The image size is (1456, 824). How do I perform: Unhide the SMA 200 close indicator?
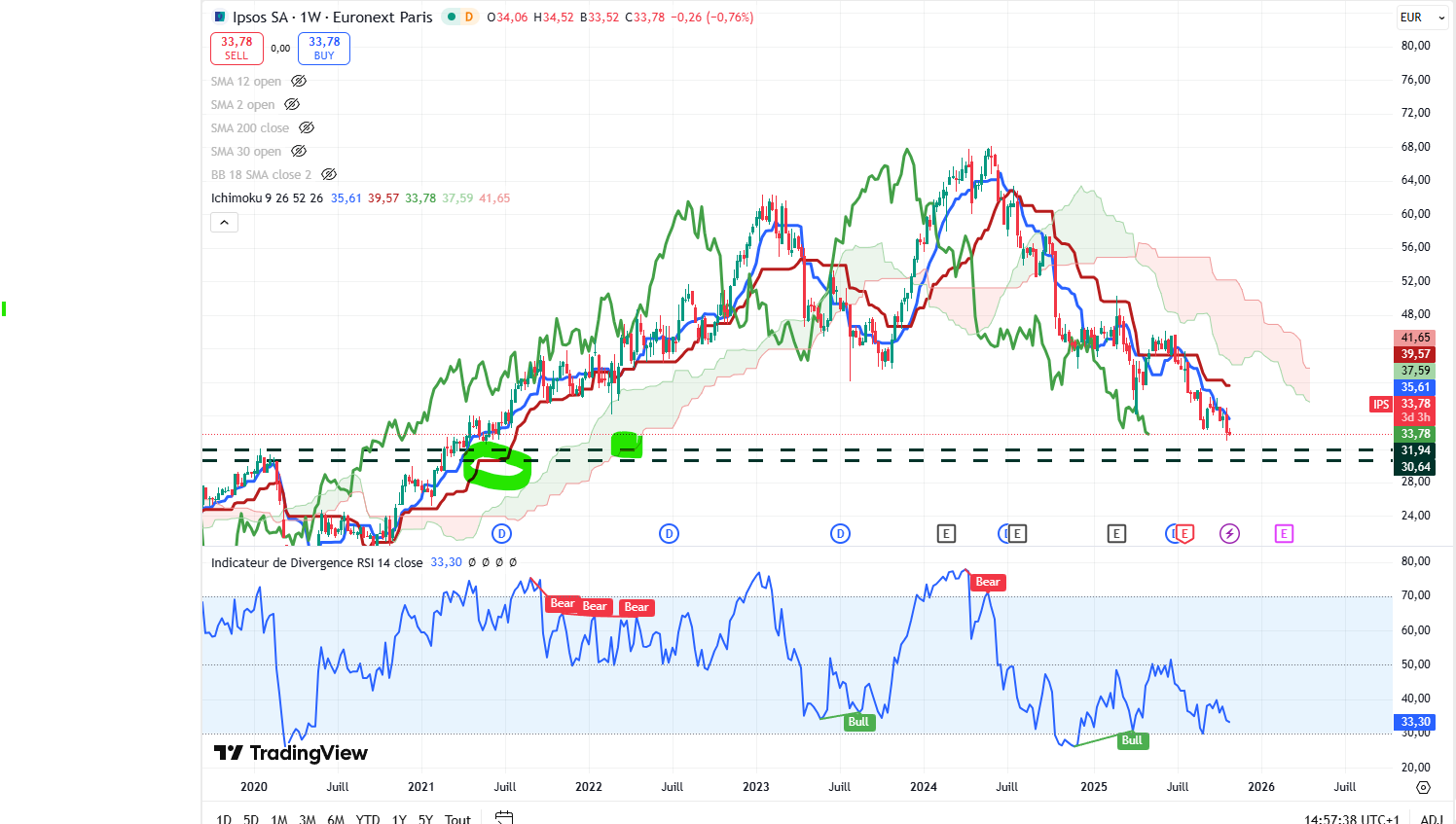307,128
